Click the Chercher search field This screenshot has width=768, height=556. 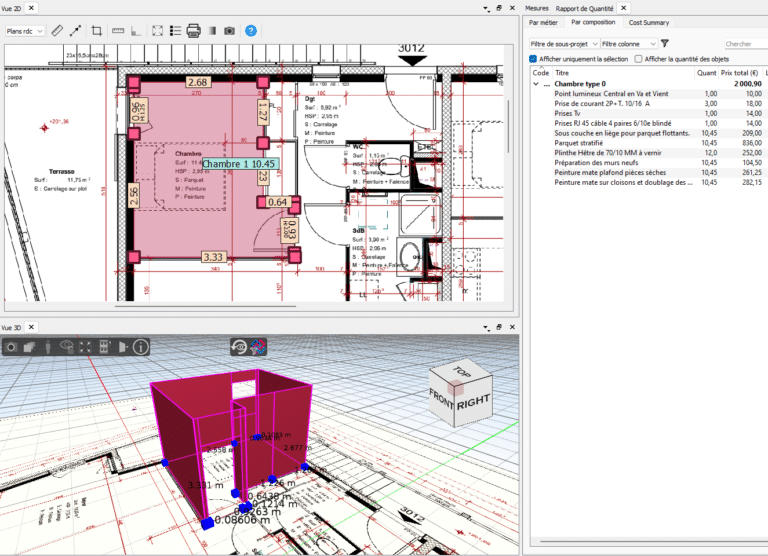tap(744, 44)
